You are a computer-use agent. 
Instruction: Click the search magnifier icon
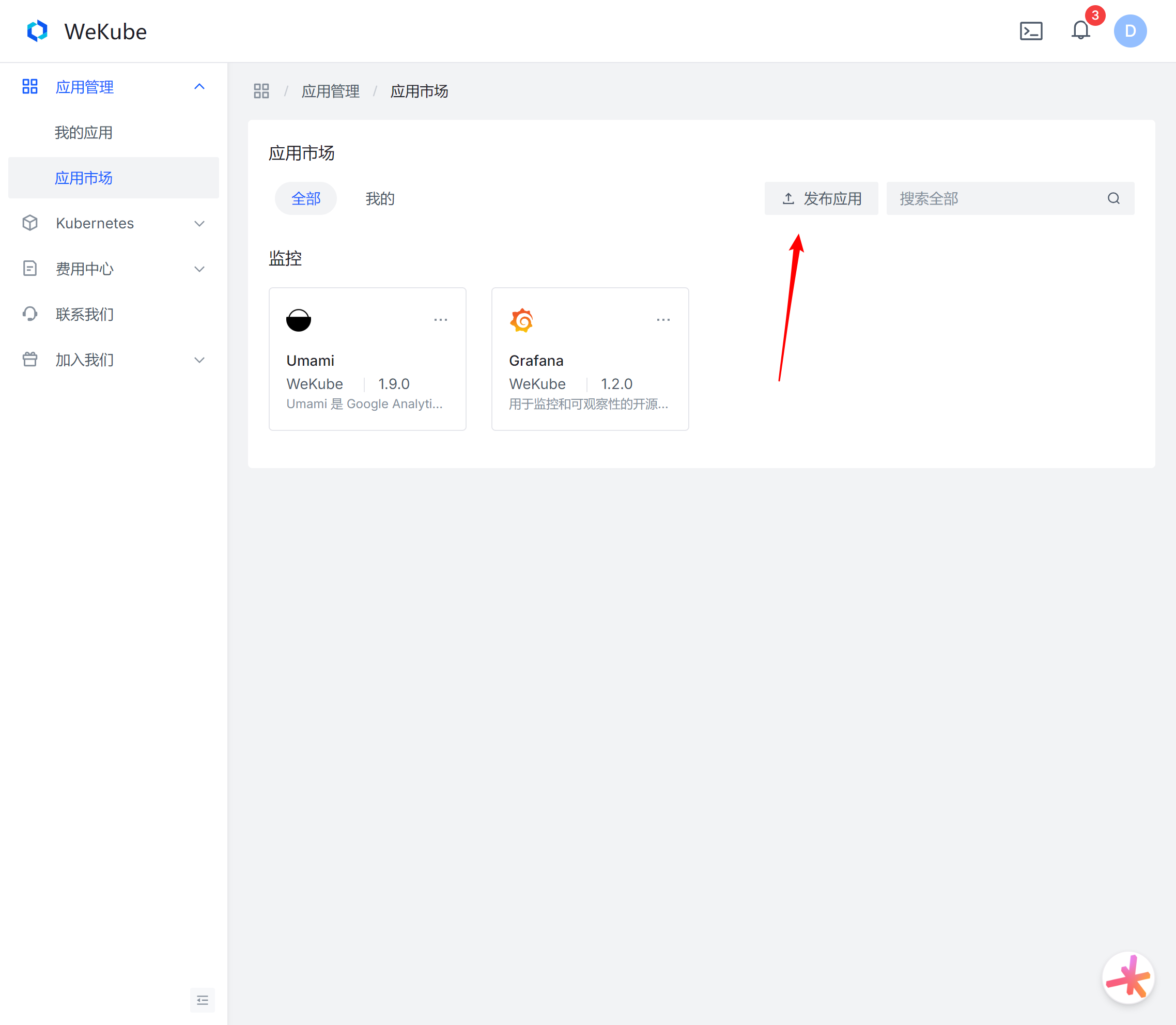click(x=1113, y=198)
